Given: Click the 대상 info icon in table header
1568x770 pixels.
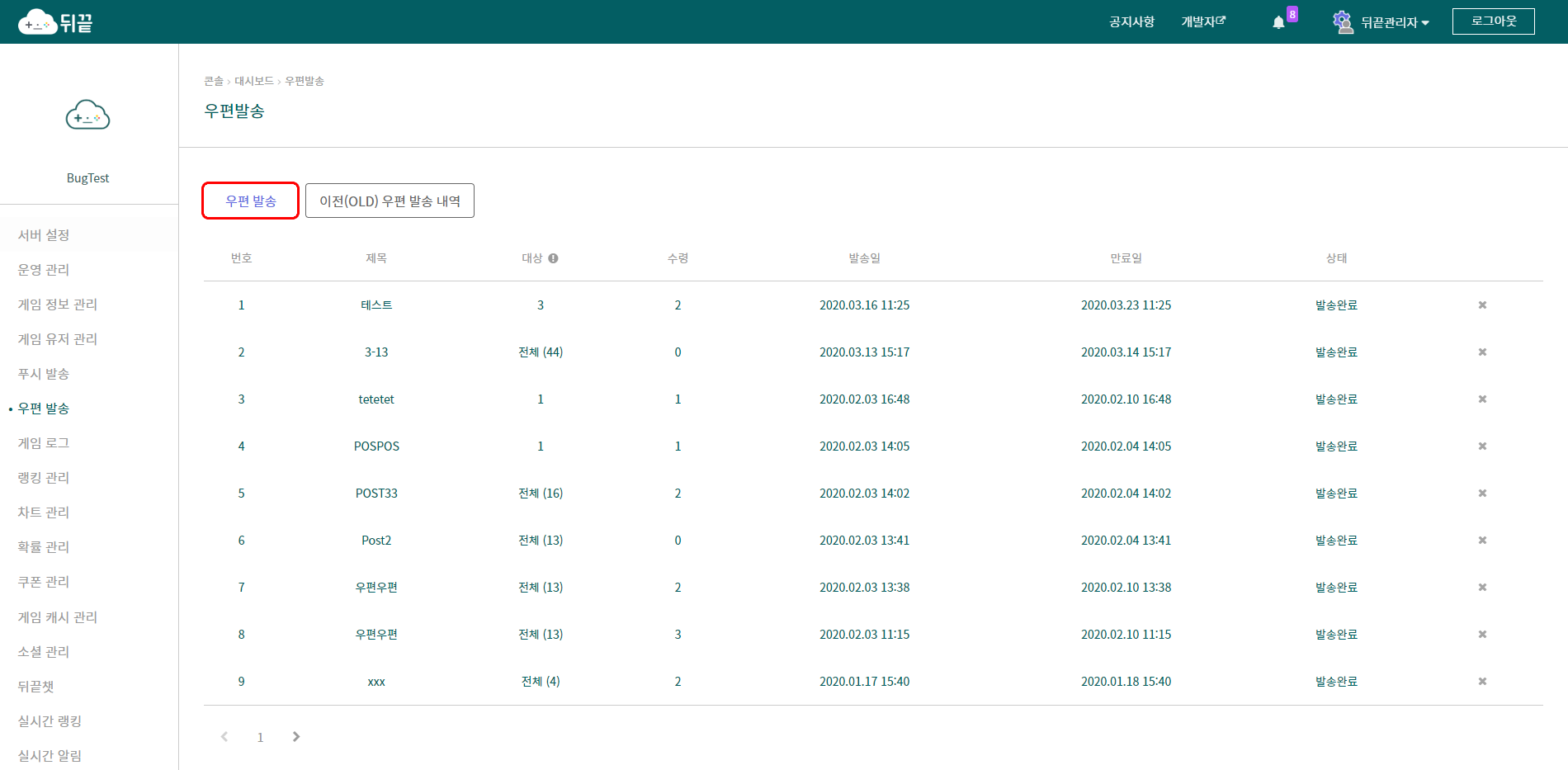Looking at the screenshot, I should click(553, 258).
